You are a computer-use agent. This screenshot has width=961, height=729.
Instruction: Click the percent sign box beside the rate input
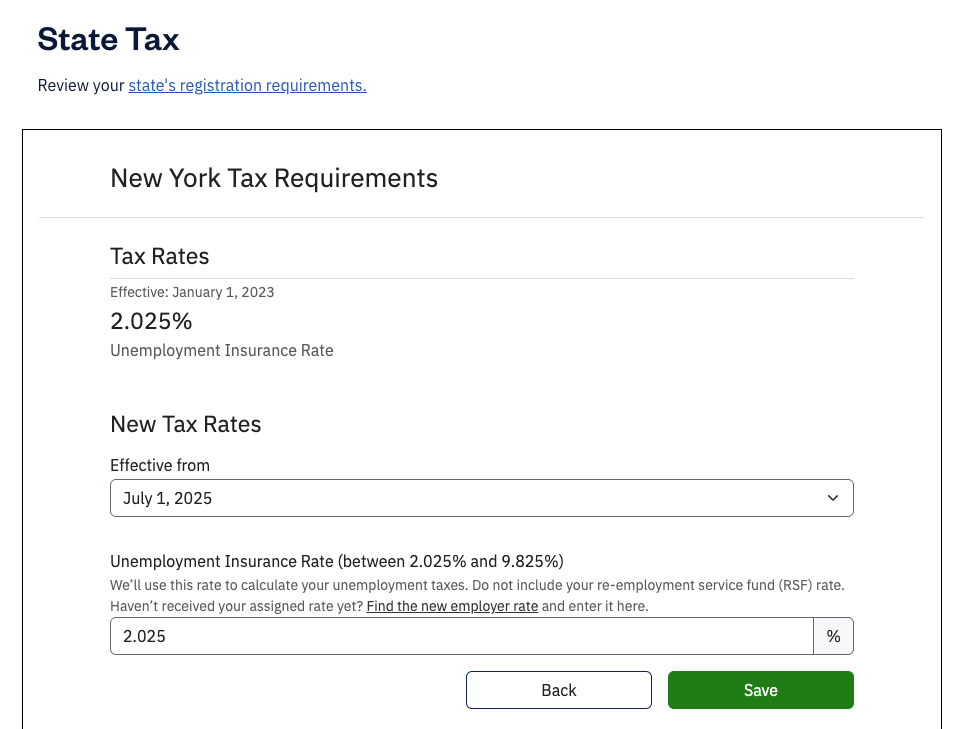(834, 635)
